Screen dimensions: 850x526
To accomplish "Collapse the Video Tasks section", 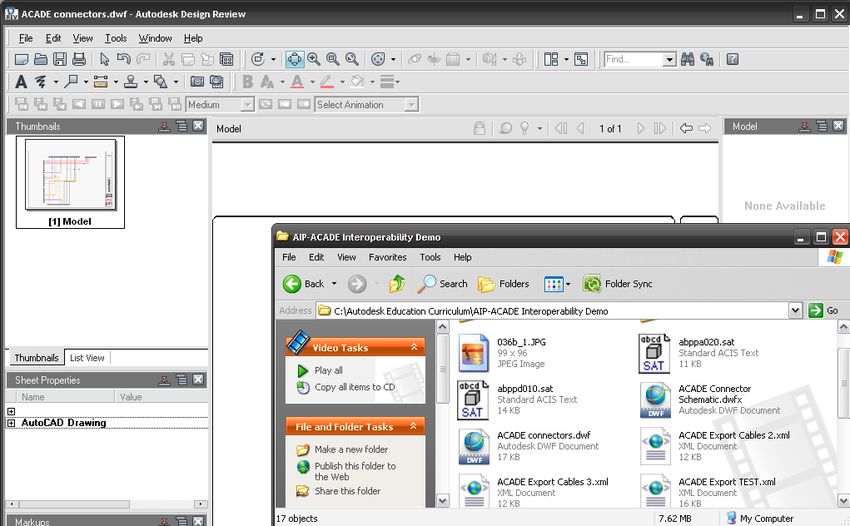I will tap(414, 347).
